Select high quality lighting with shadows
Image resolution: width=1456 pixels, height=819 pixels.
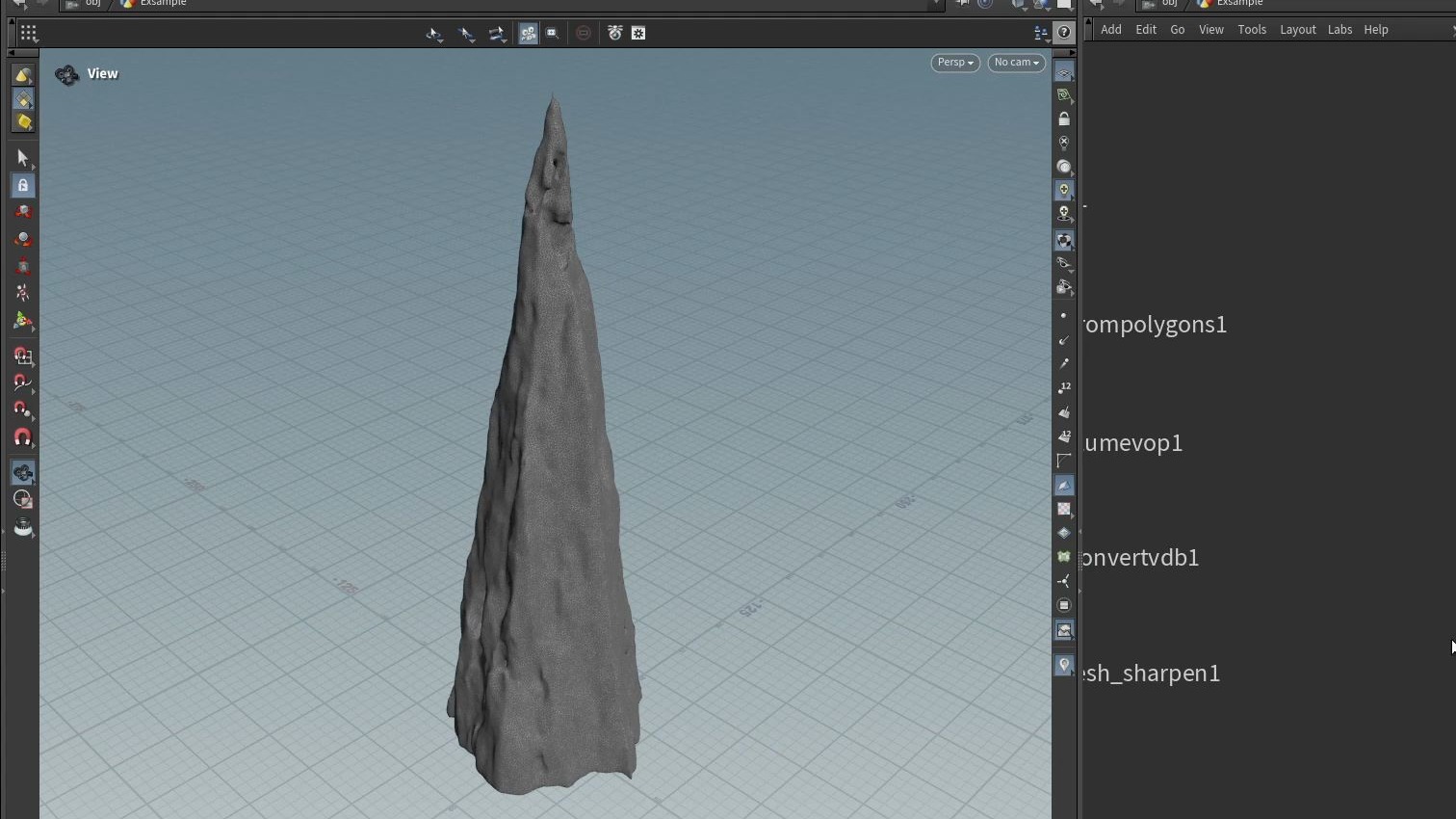point(1063,213)
